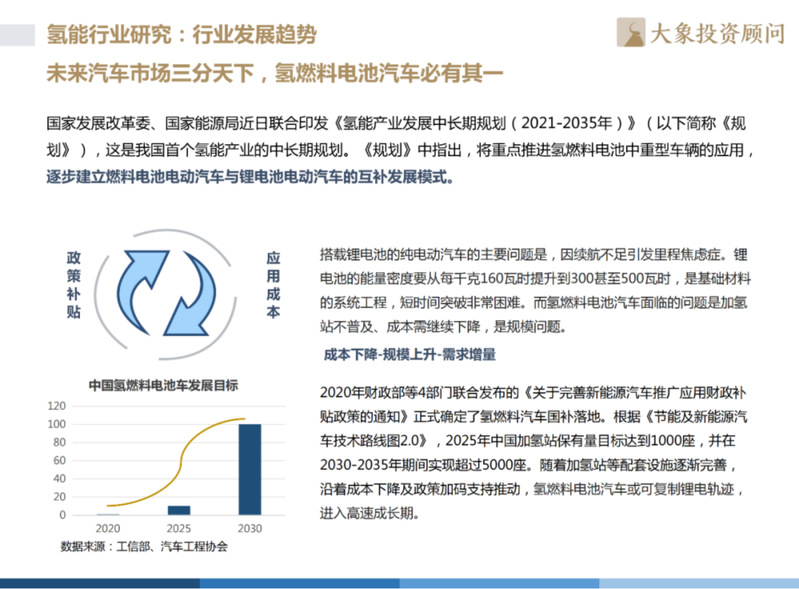This screenshot has height=589, width=799.
Task: Click the small 2025 bar in the chart
Action: [179, 509]
